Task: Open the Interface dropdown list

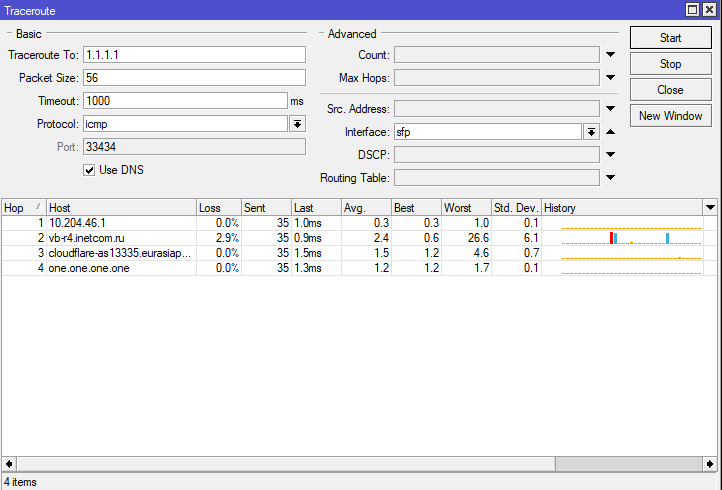Action: 591,132
